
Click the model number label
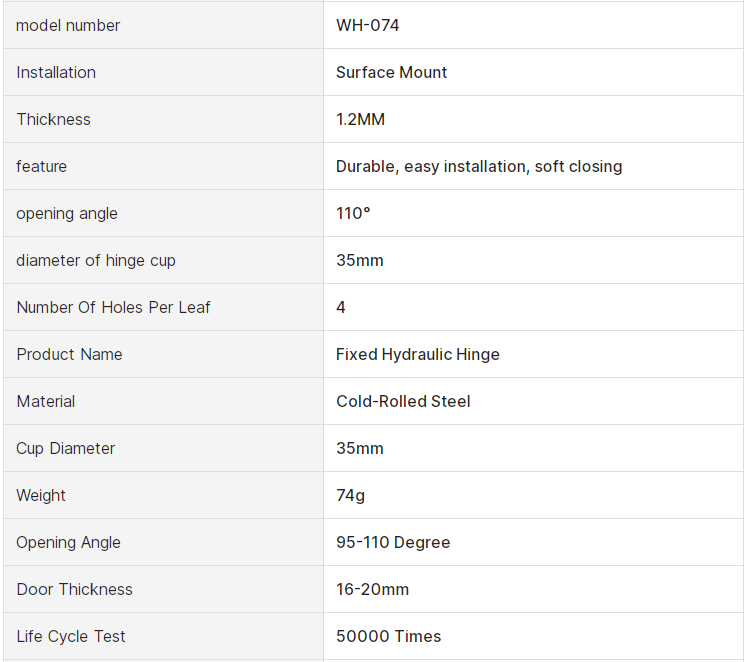pyautogui.click(x=68, y=25)
